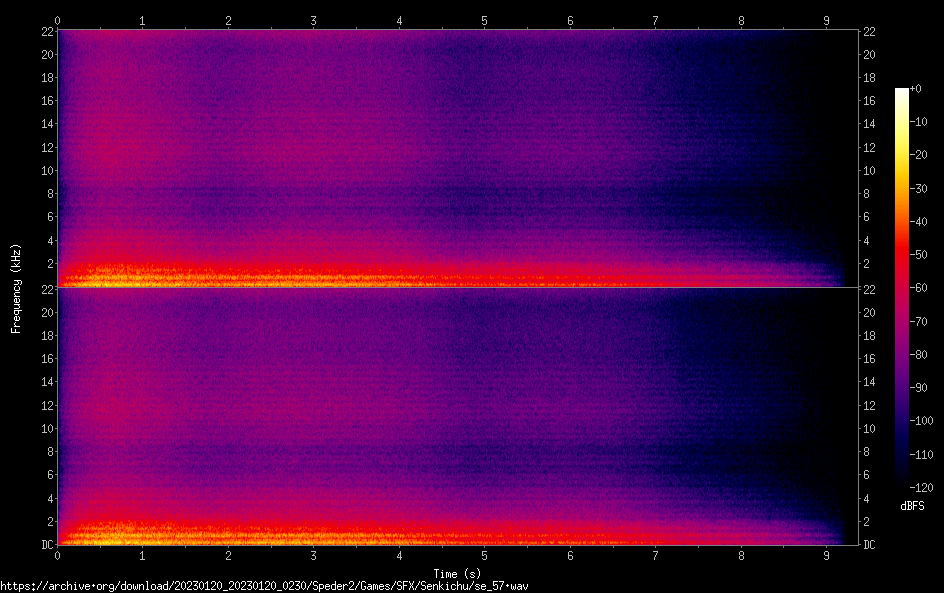Select the +0 label atop the color scale
The width and height of the screenshot is (944, 593).
click(915, 89)
